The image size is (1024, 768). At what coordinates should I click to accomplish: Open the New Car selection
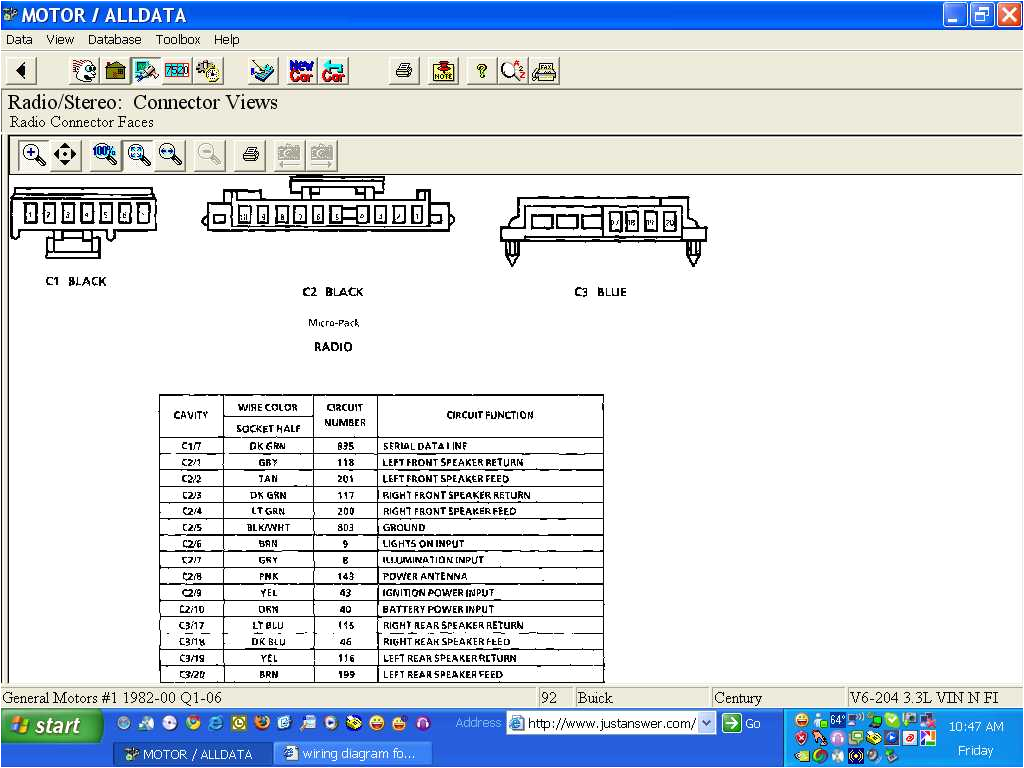[x=301, y=70]
